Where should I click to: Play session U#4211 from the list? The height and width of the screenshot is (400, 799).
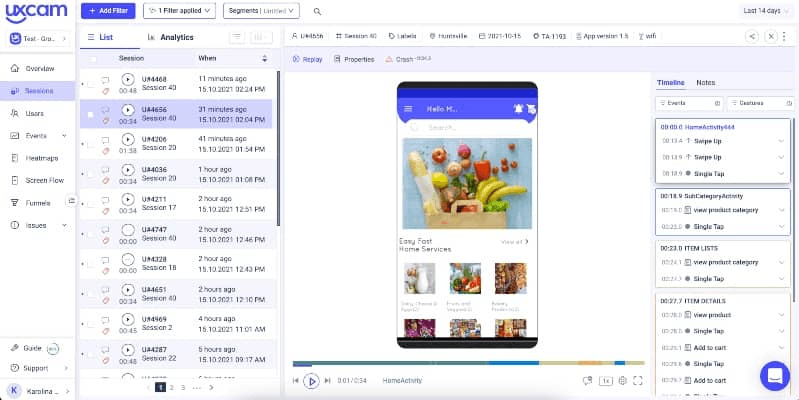click(128, 199)
